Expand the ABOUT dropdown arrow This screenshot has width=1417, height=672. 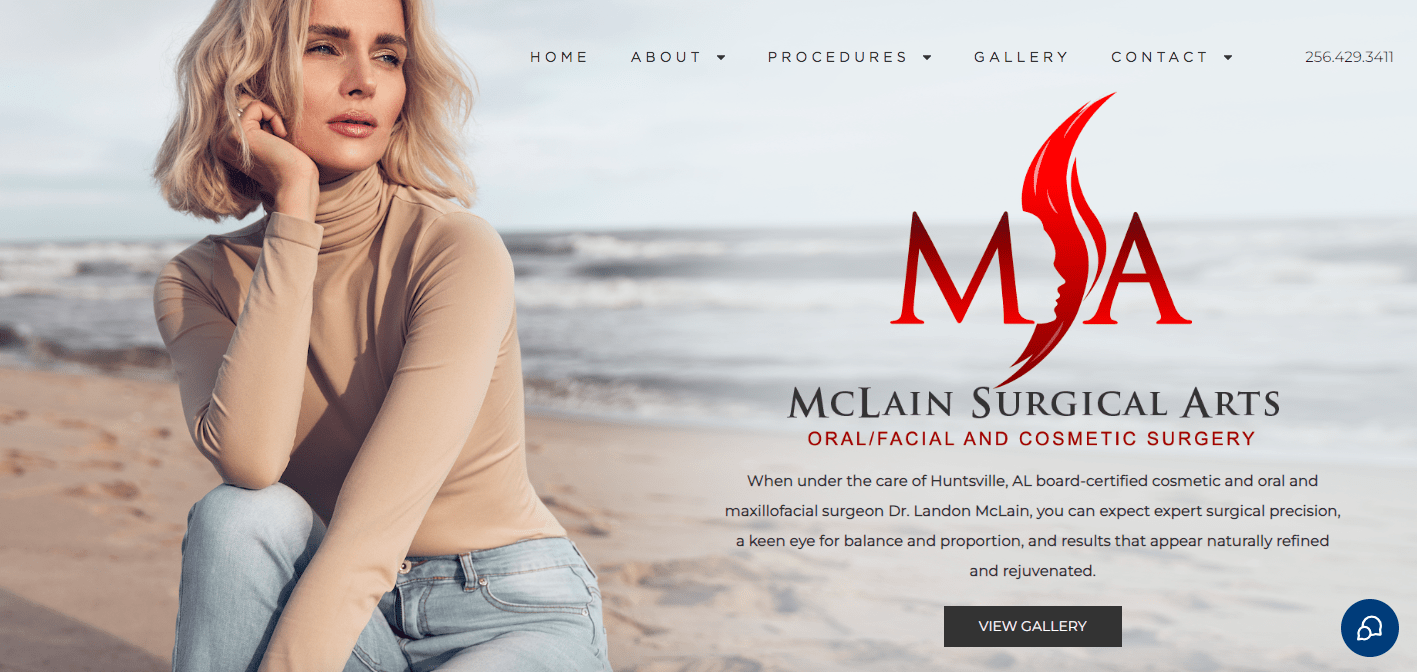click(x=721, y=58)
